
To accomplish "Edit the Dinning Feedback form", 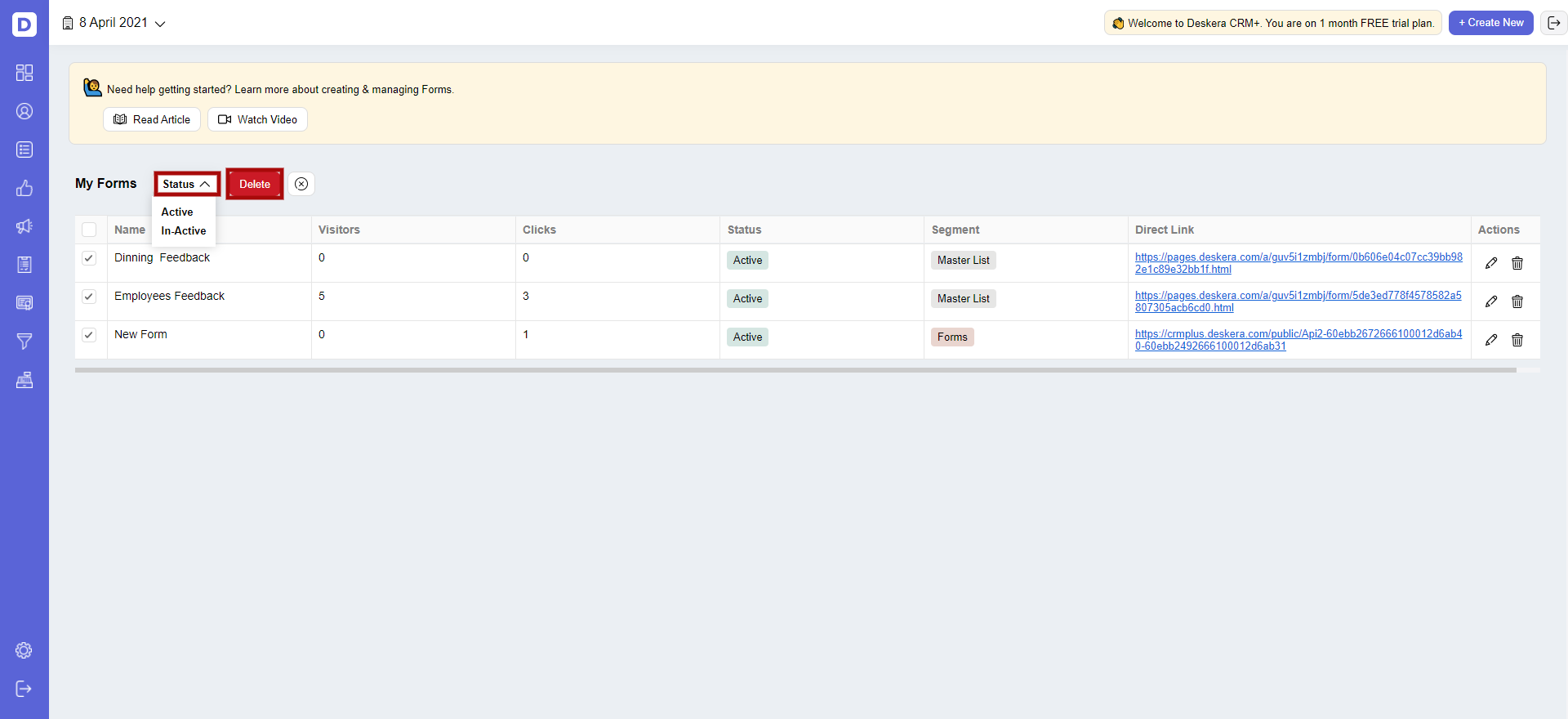I will 1491,263.
